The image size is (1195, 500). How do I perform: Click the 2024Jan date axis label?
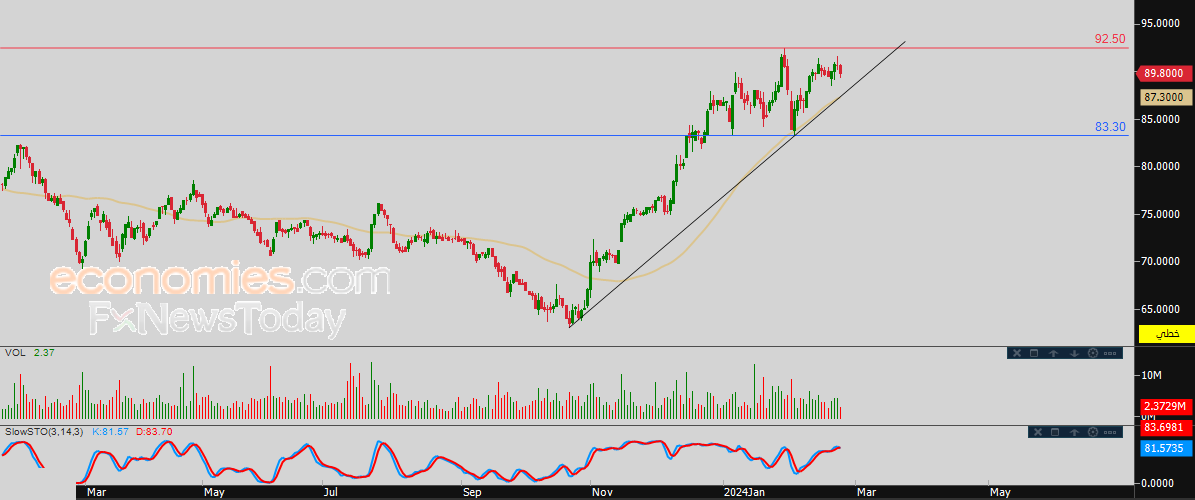coord(745,492)
